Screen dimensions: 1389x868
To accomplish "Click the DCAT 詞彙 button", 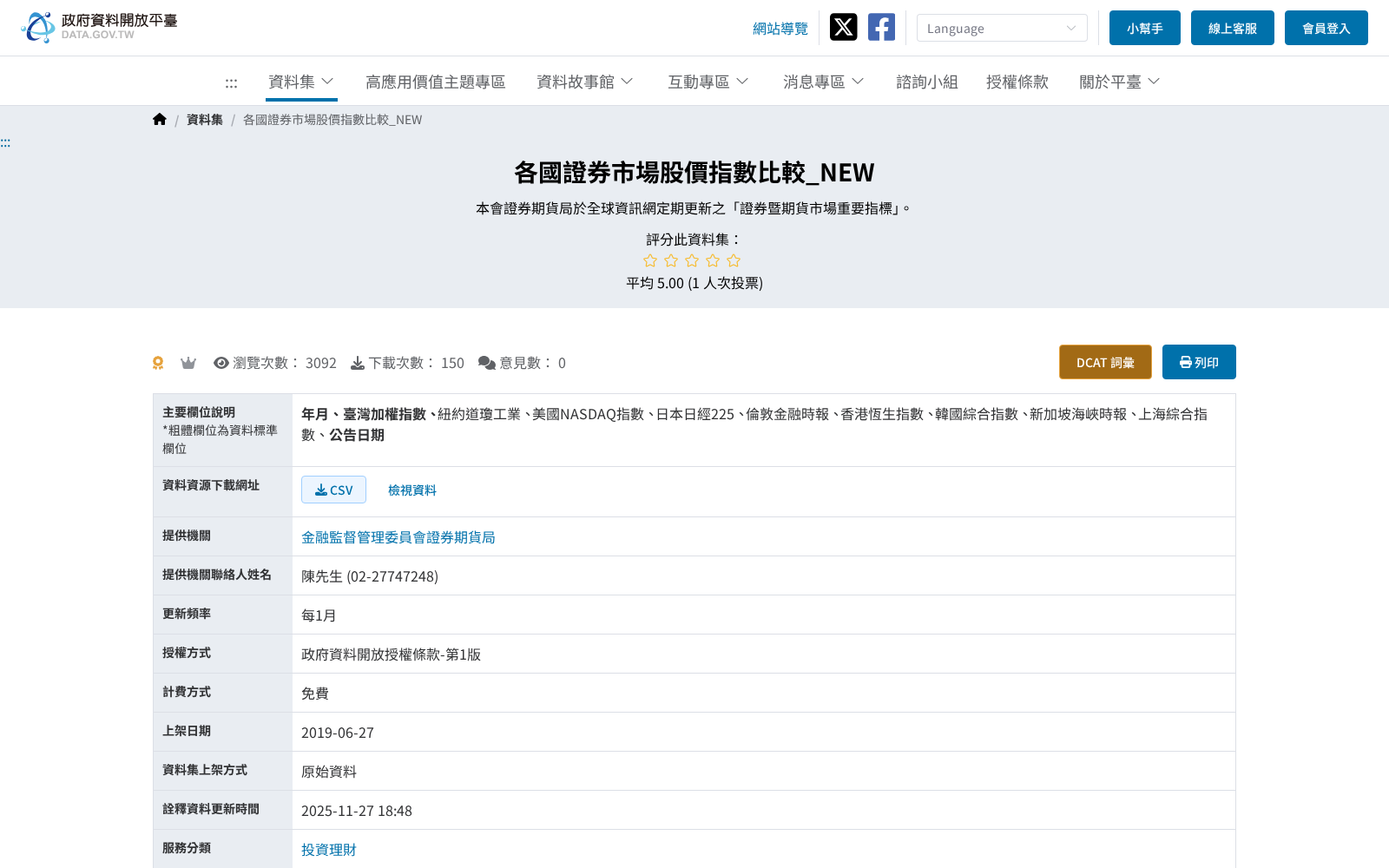I will point(1105,362).
